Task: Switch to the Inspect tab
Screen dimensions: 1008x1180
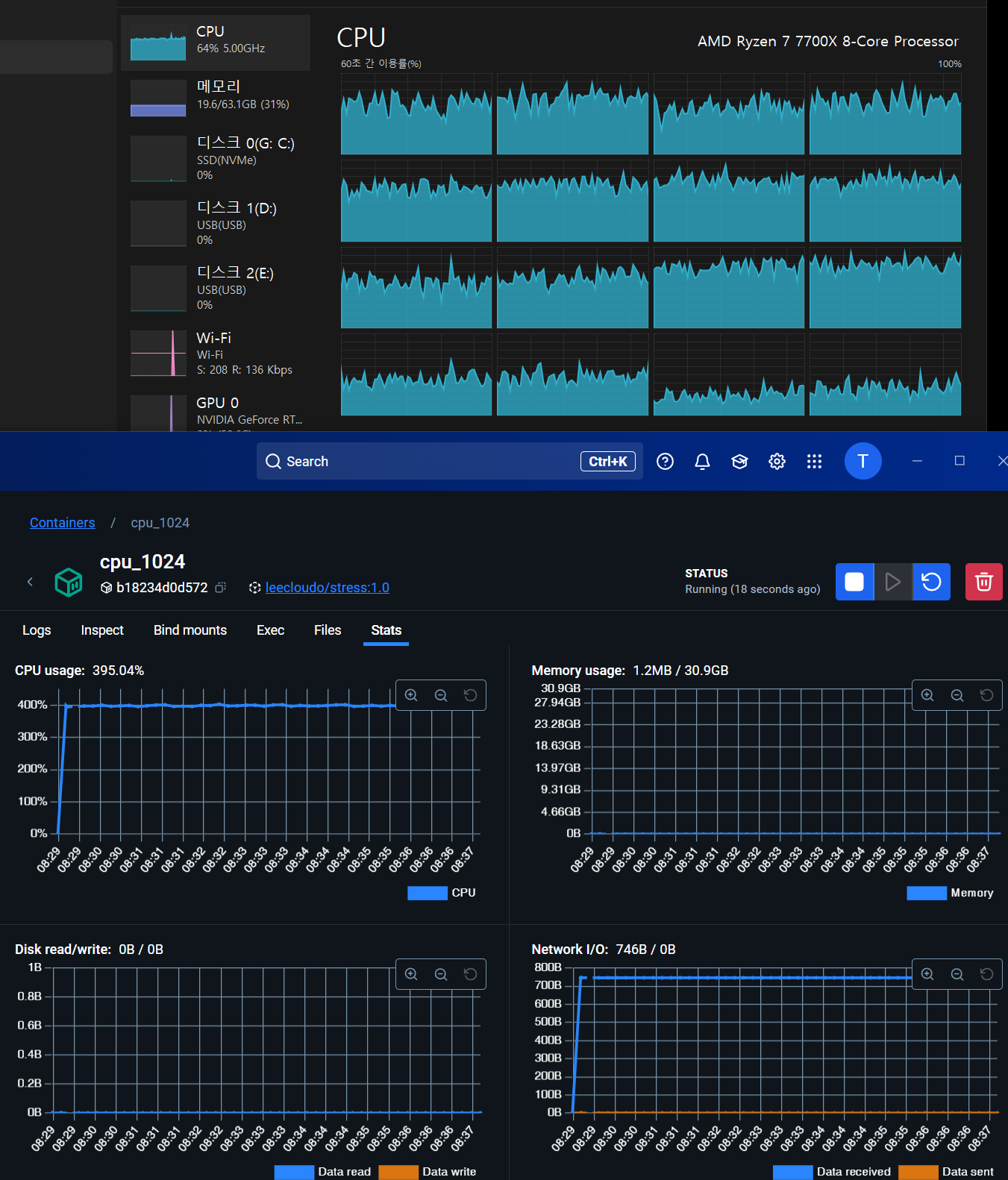Action: 102,630
